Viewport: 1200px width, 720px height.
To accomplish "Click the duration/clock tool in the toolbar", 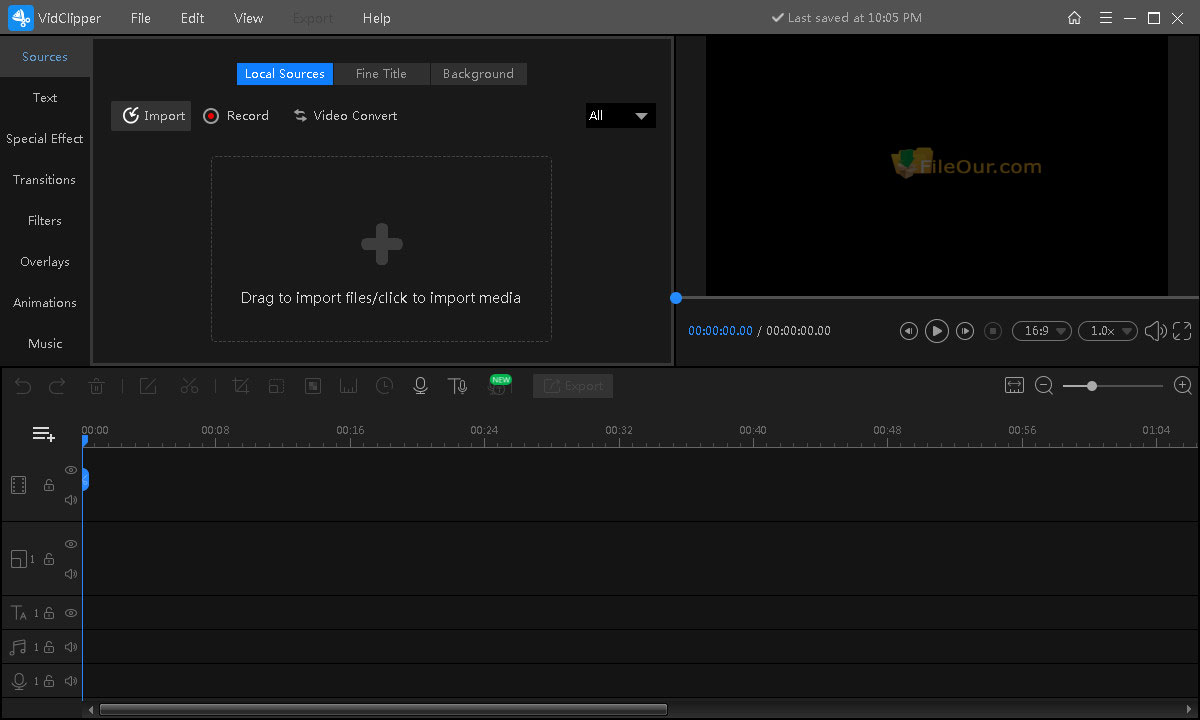I will pyautogui.click(x=384, y=386).
